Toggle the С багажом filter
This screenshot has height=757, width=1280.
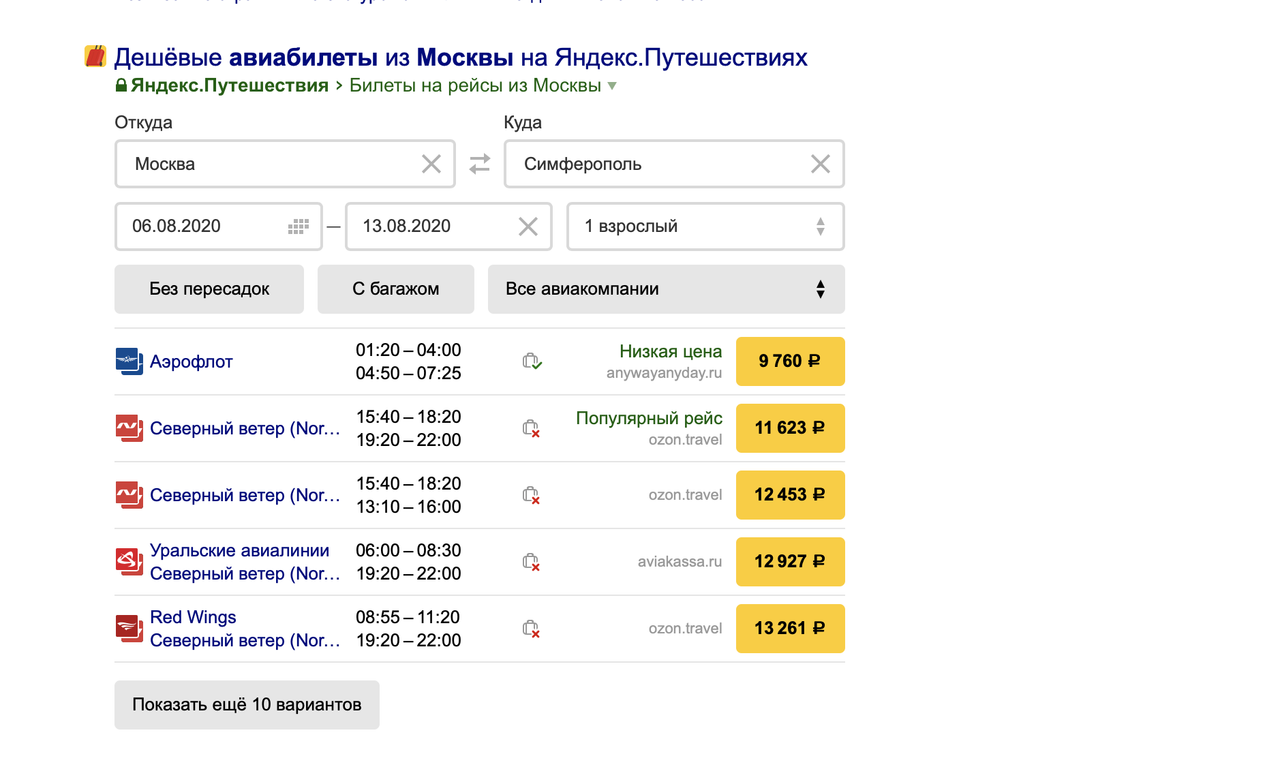(396, 289)
